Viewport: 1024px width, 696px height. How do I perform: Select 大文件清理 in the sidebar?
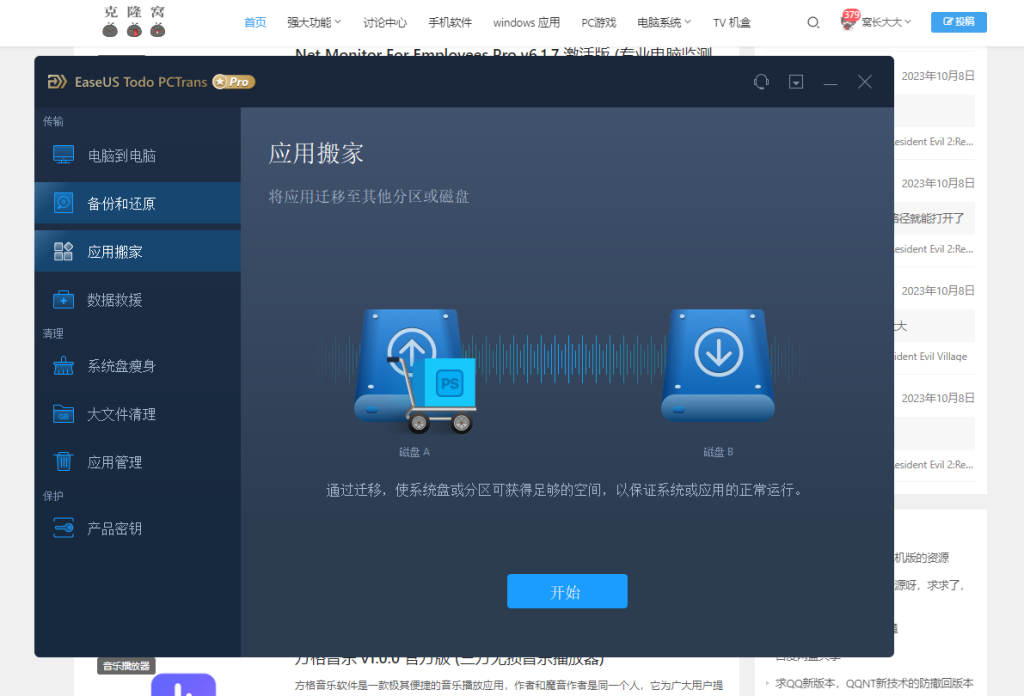point(138,414)
